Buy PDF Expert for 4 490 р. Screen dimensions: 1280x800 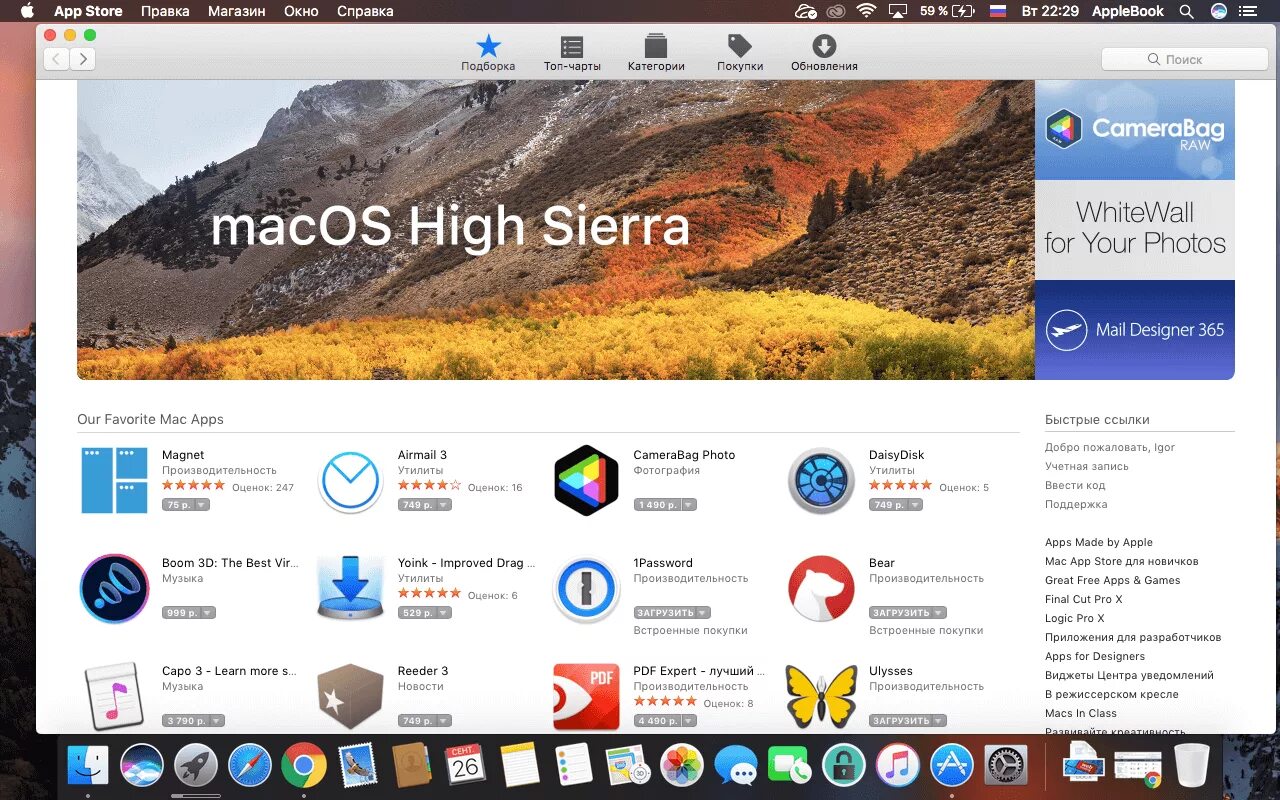(x=657, y=721)
